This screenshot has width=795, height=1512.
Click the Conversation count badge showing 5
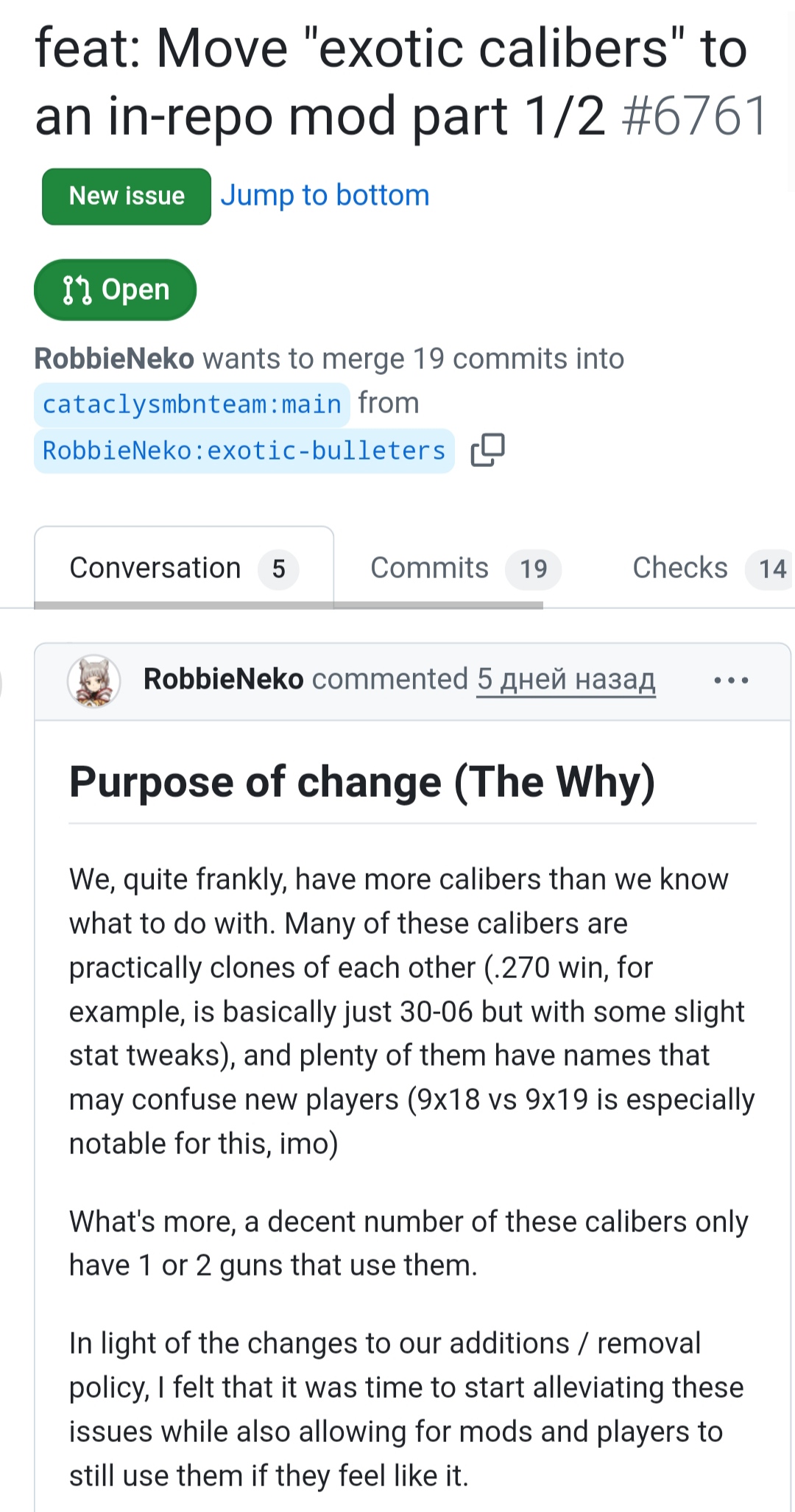[278, 569]
